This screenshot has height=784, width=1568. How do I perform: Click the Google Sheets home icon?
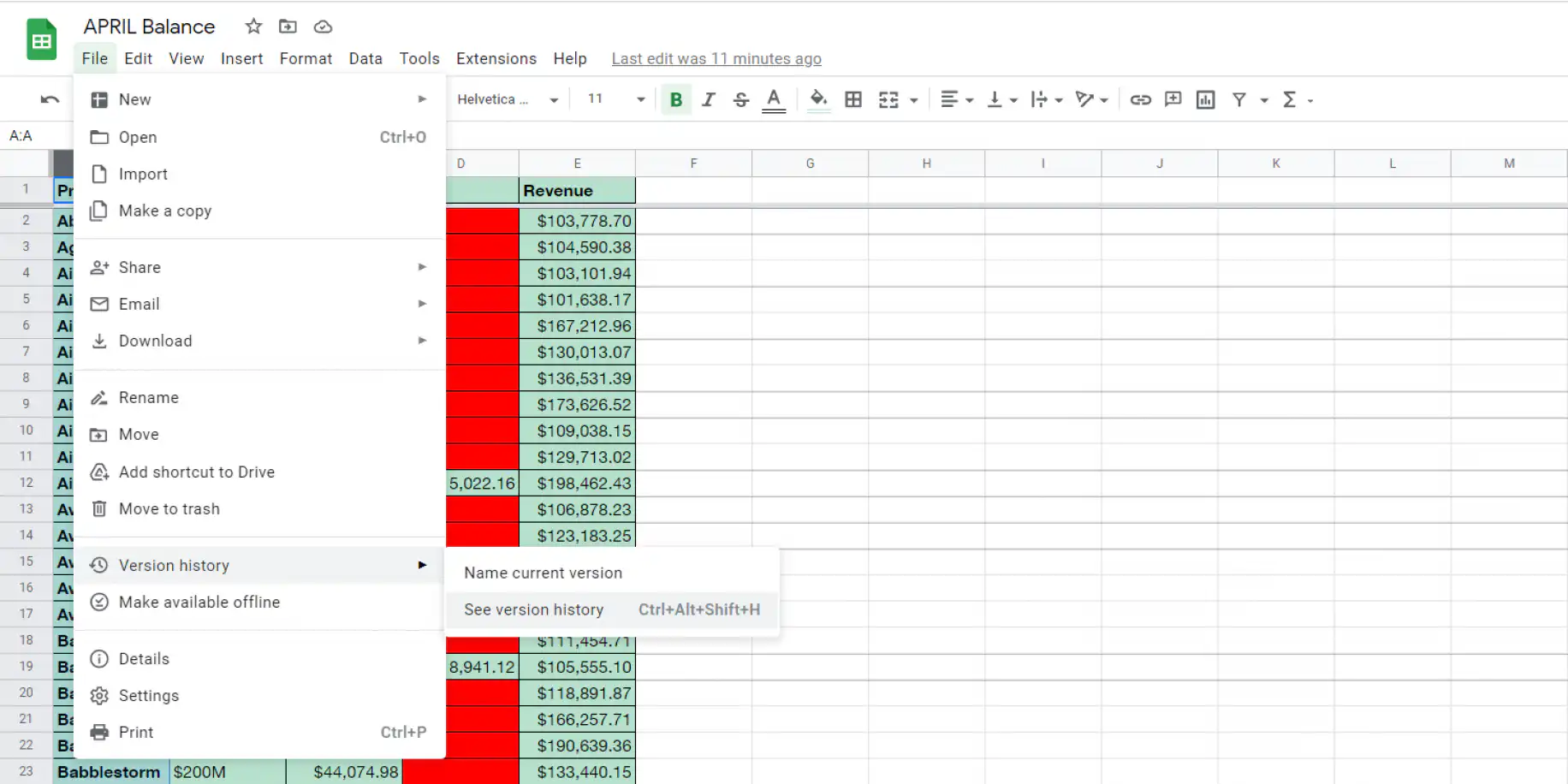[41, 40]
